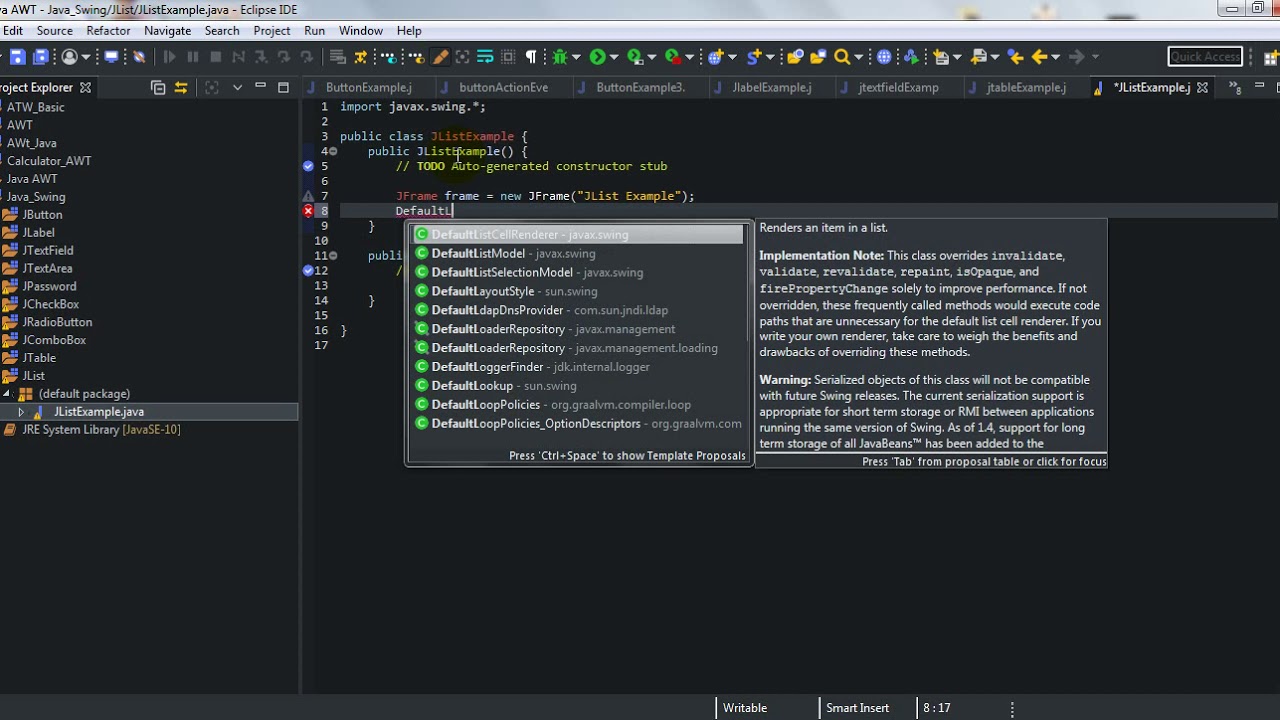Screen dimensions: 1280x720
Task: Open the Search dropdown arrow
Action: 858,57
